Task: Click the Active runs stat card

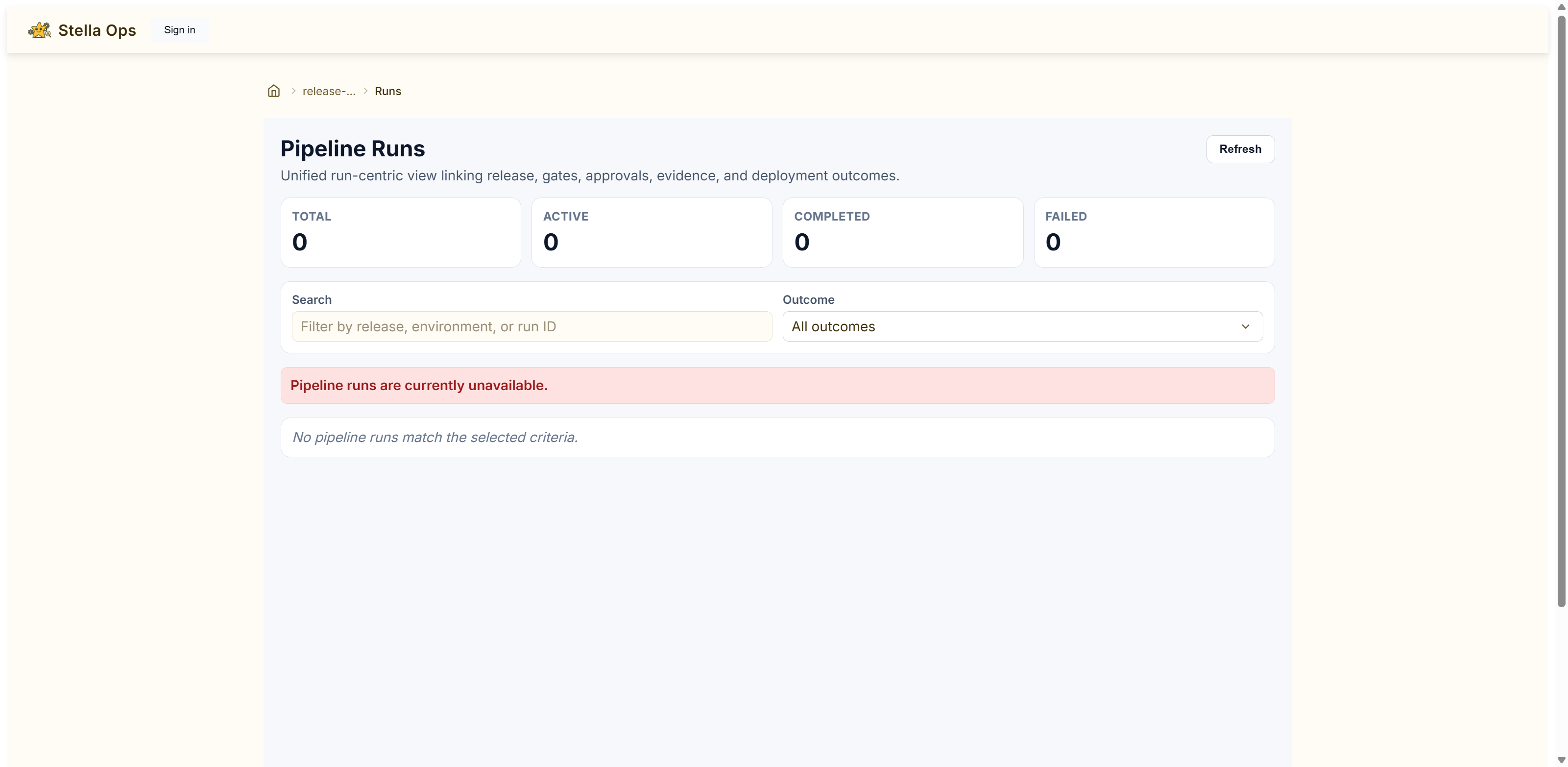Action: [651, 232]
